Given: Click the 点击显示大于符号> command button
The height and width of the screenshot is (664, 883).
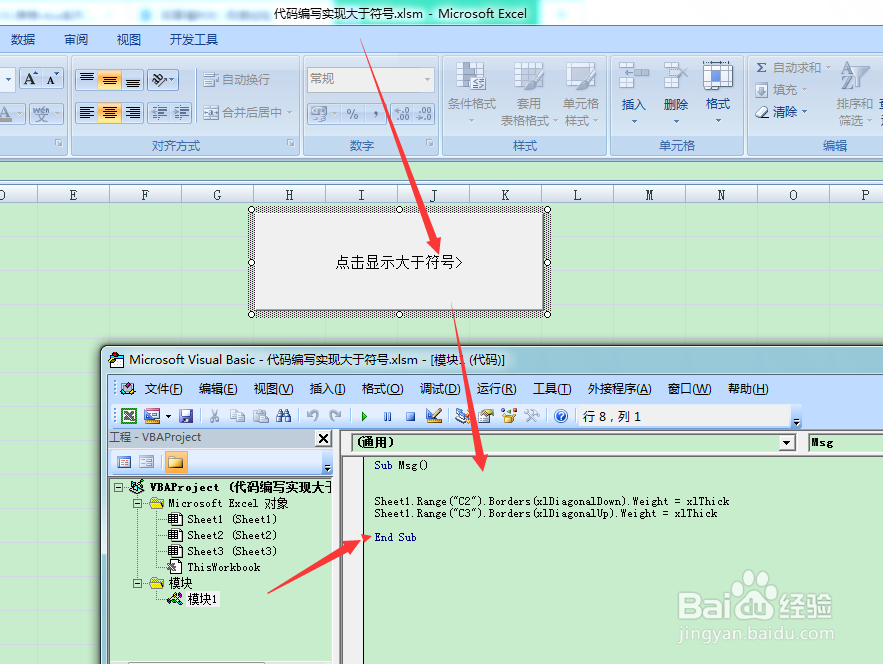Looking at the screenshot, I should [x=397, y=260].
